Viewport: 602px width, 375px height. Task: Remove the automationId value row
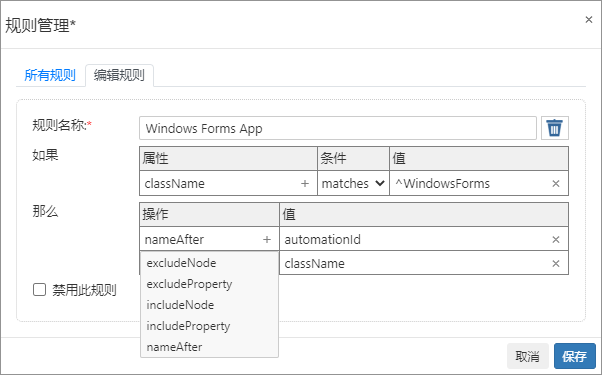coord(556,240)
